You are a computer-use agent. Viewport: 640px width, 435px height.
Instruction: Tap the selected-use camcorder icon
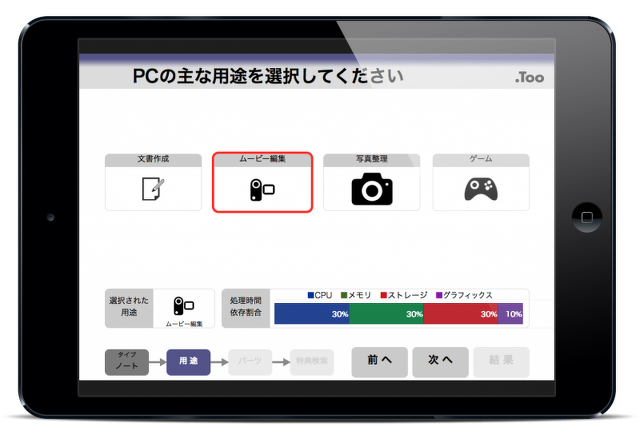pos(184,307)
